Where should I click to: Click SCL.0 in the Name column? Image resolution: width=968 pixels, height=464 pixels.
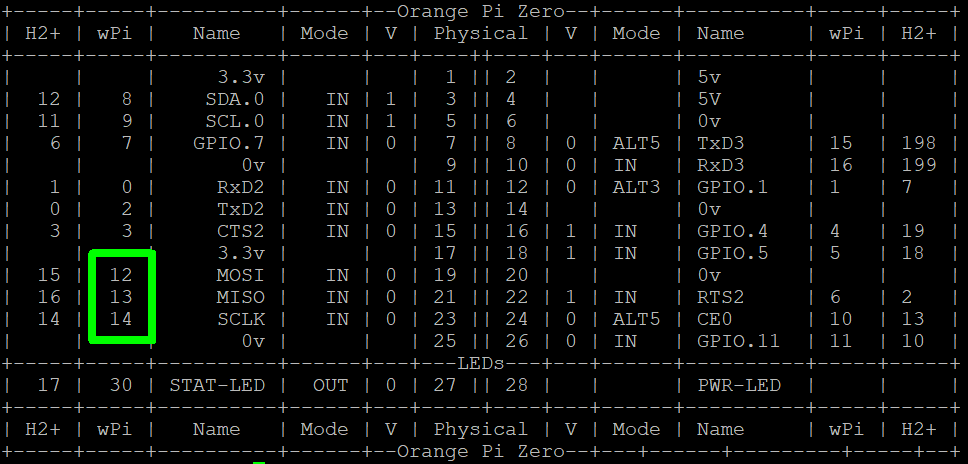point(235,121)
